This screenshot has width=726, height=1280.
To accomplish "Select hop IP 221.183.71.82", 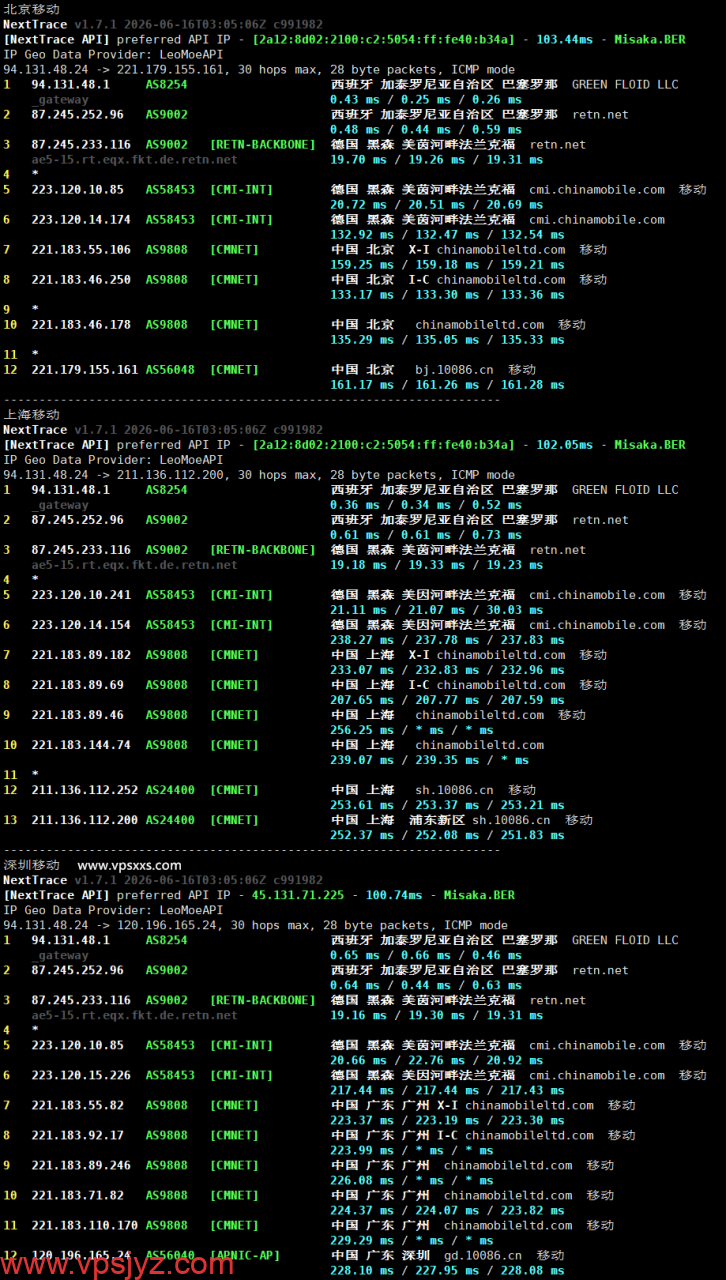I will tap(77, 1195).
